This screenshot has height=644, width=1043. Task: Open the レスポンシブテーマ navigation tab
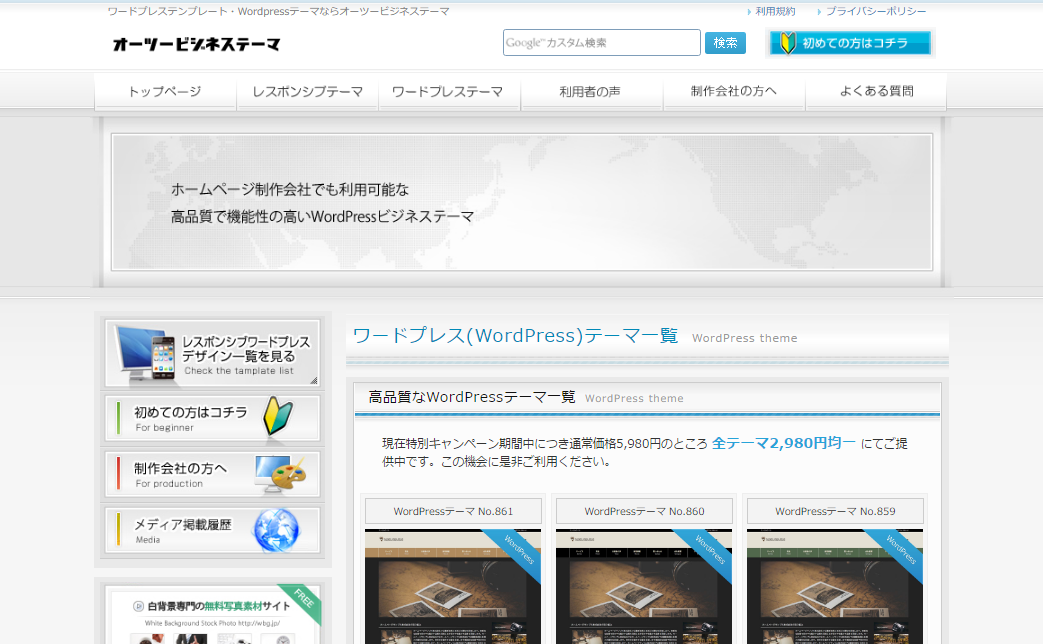click(x=307, y=92)
